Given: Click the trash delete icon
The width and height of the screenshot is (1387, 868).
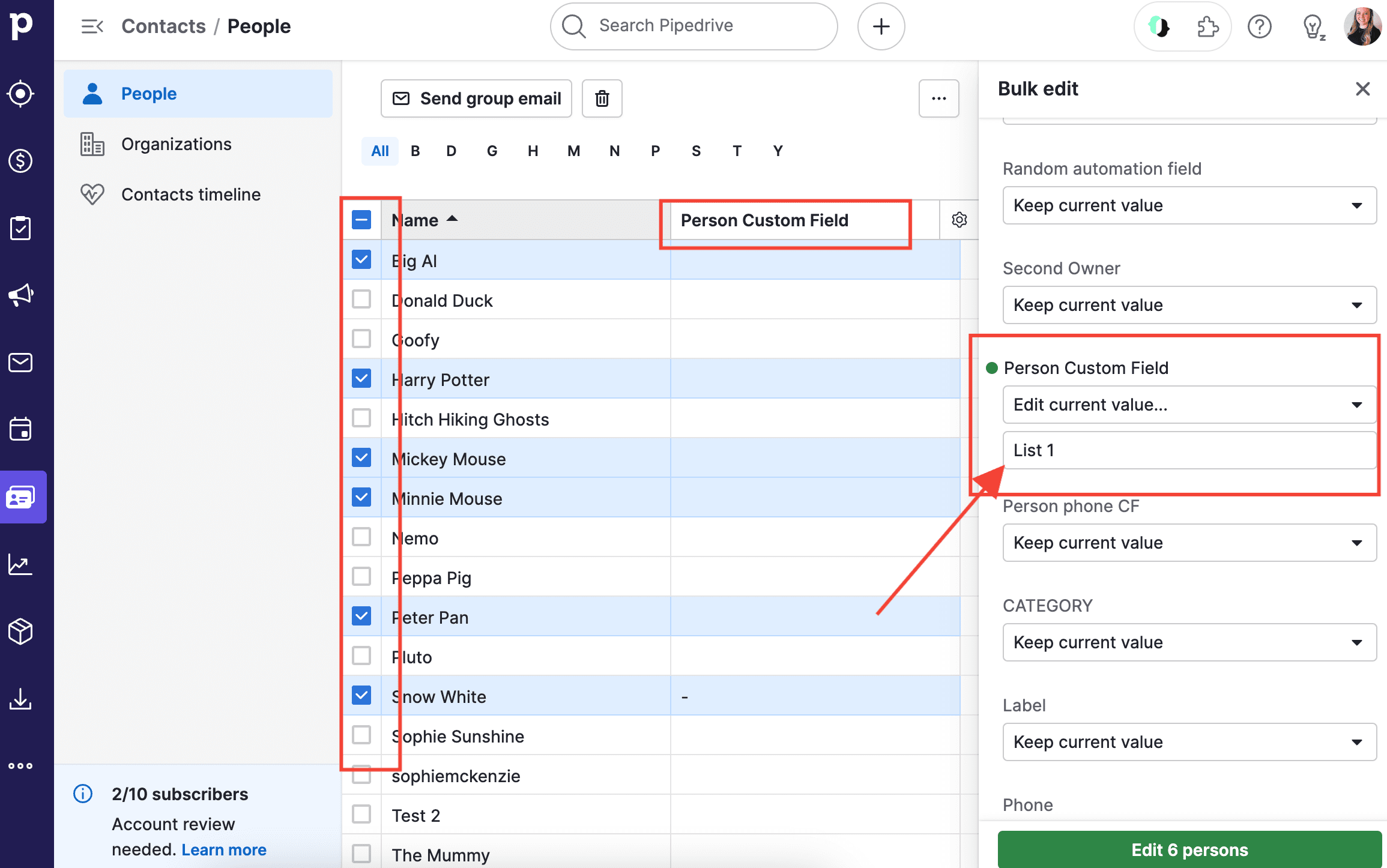Looking at the screenshot, I should pos(602,98).
